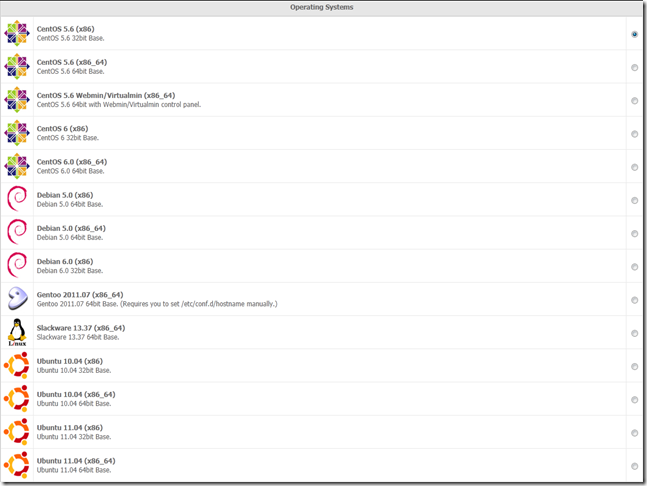
Task: Click the description CentOS 5.6 64bit Base.
Action: 71,71
